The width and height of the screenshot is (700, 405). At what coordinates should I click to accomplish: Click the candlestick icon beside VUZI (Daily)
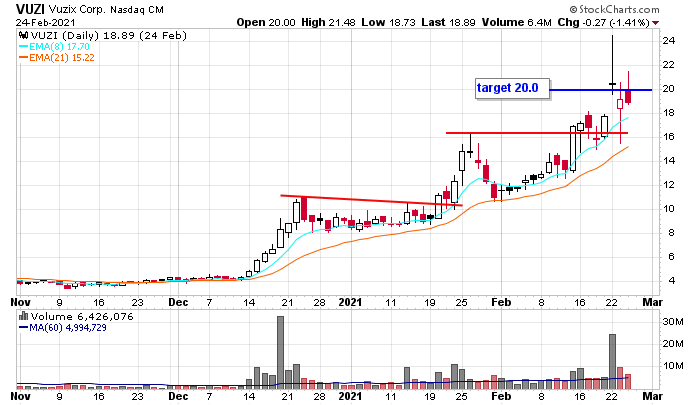23,36
